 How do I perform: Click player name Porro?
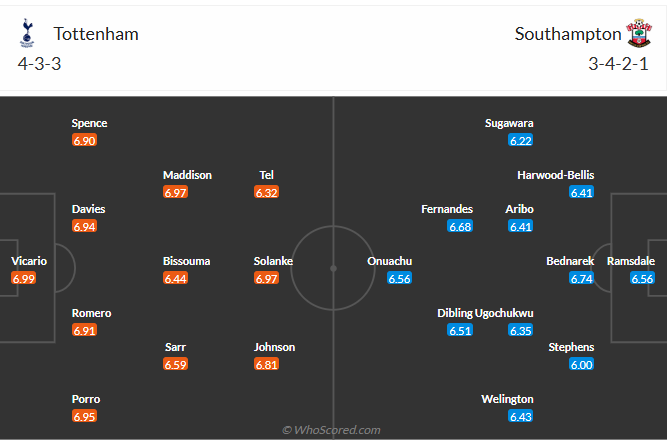(x=85, y=399)
